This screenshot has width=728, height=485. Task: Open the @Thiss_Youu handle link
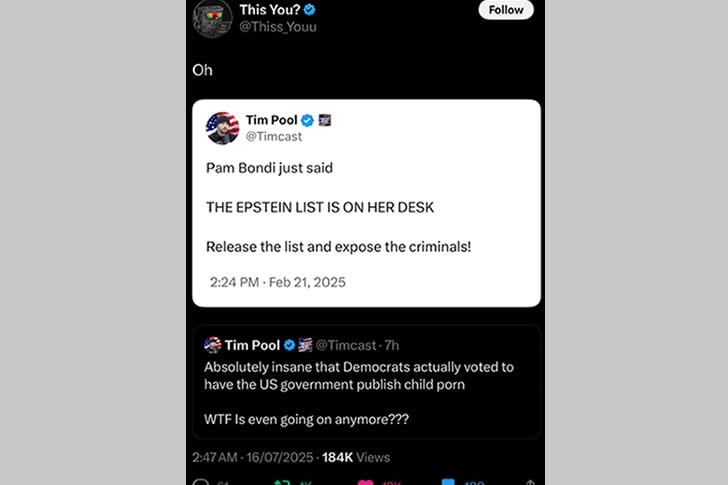click(278, 27)
